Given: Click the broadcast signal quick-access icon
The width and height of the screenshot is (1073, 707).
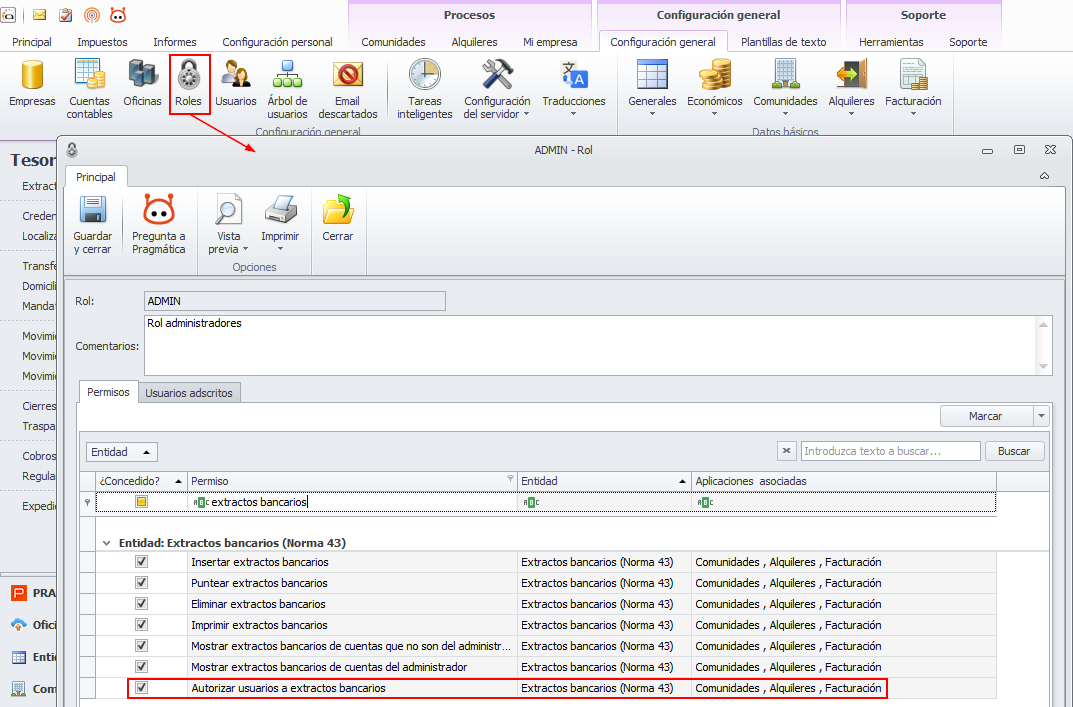Looking at the screenshot, I should pyautogui.click(x=92, y=15).
